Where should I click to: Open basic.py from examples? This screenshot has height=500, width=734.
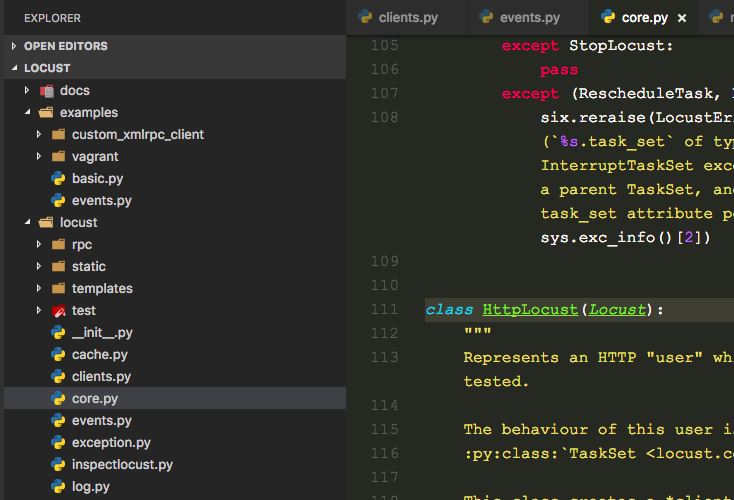point(175,178)
